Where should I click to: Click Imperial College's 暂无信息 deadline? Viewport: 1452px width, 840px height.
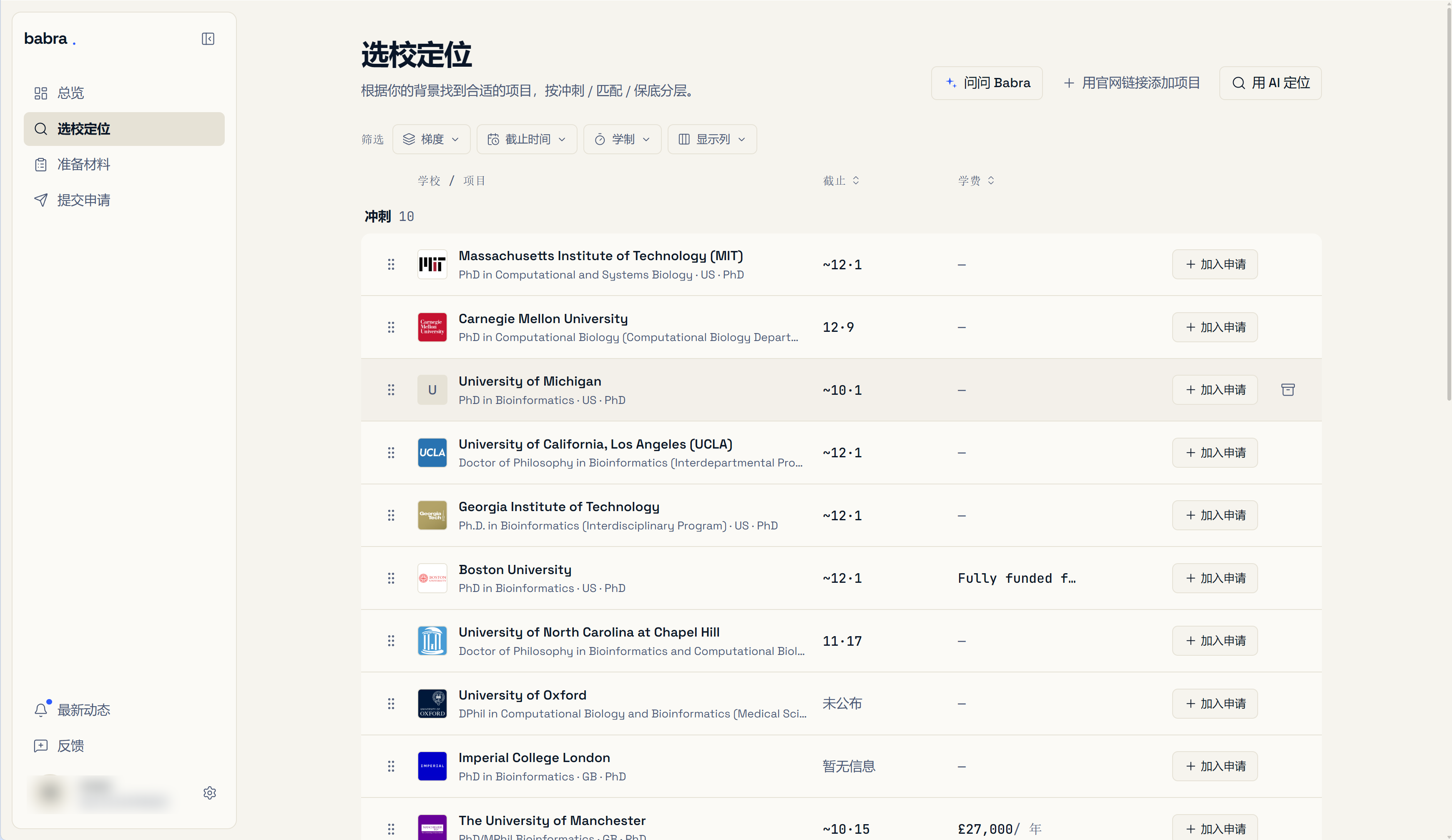pos(849,766)
